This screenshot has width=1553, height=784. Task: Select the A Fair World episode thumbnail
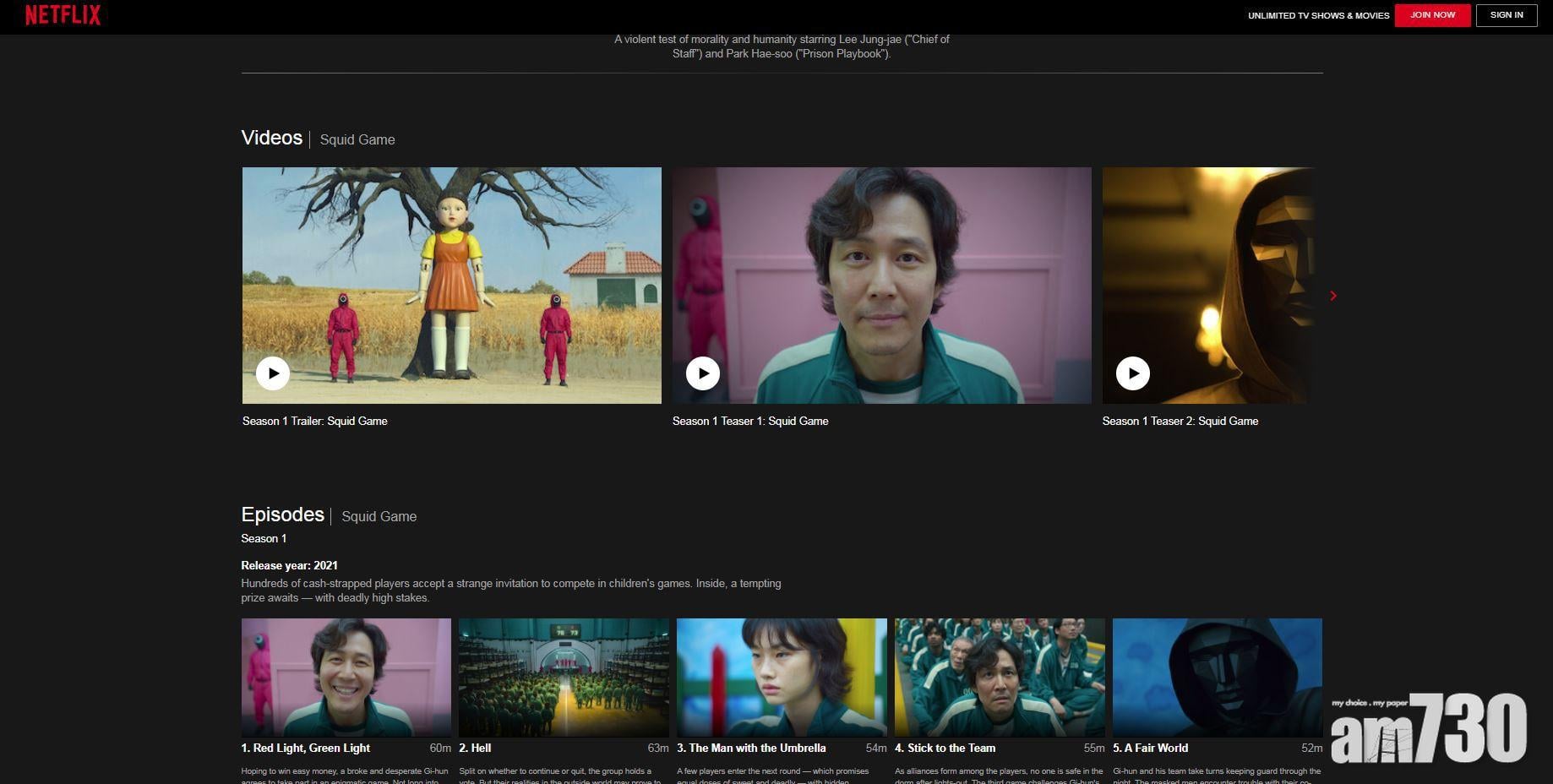[1217, 678]
